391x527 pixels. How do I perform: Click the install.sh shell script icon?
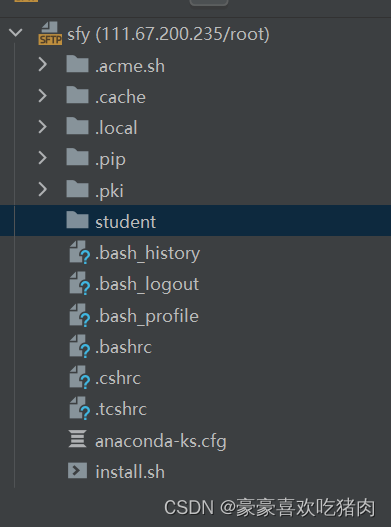point(77,470)
